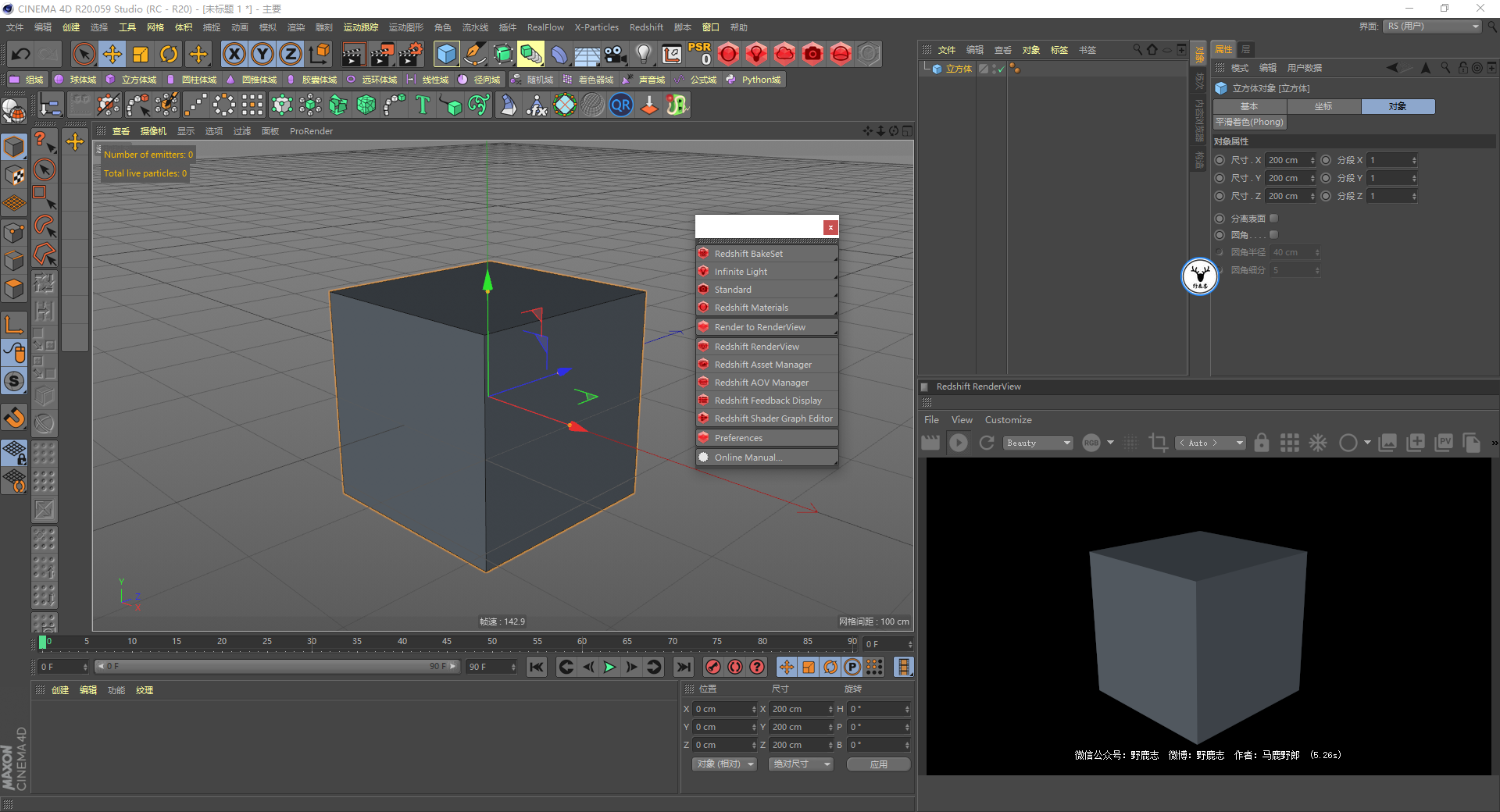
Task: Open the Redshift menu in menu bar
Action: click(646, 27)
